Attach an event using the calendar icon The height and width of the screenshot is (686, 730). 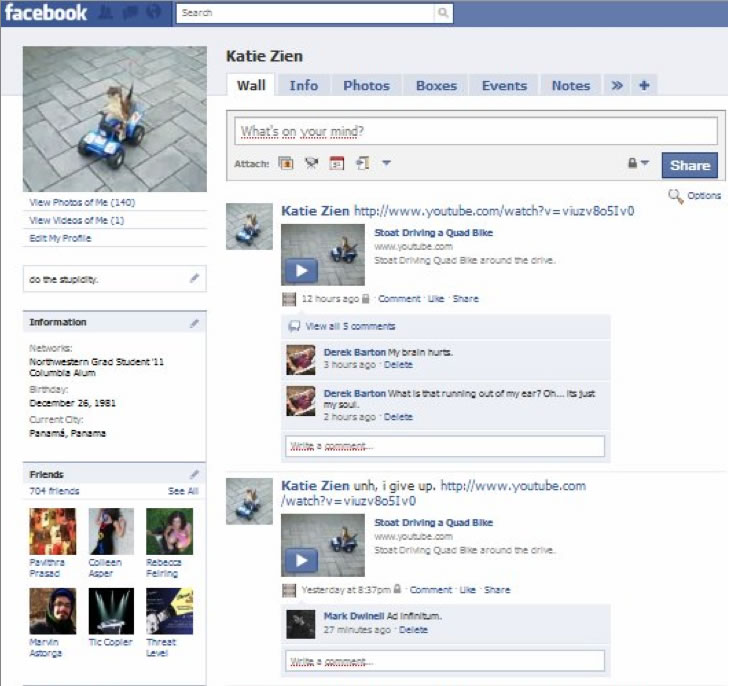(x=337, y=163)
